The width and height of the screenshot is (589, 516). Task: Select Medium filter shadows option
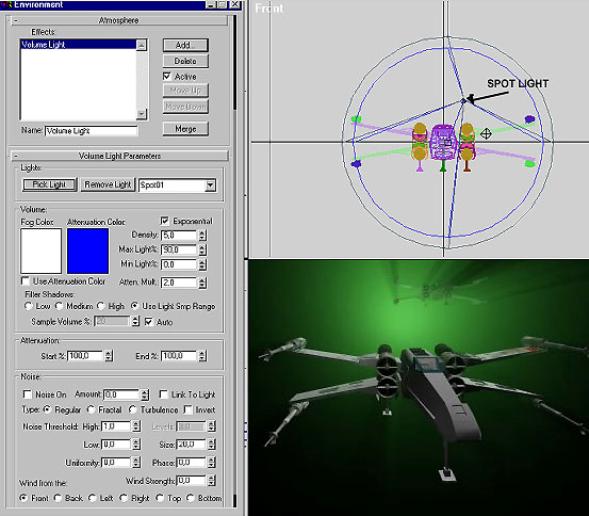point(59,306)
